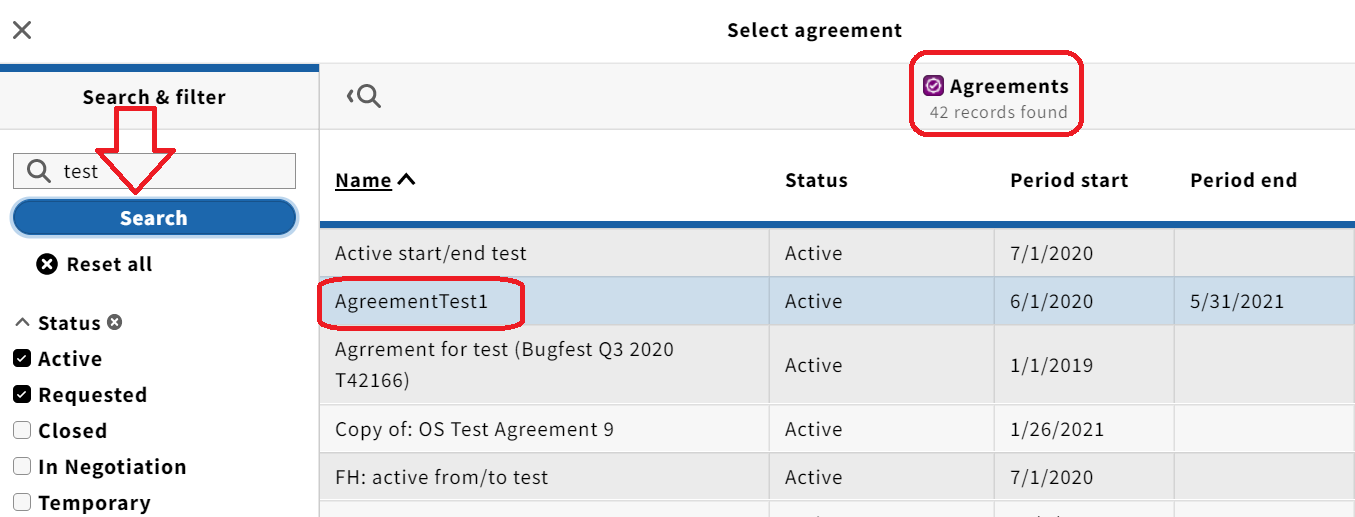Viewport: 1355px width, 517px height.
Task: Click the sort arrow beside the Name column
Action: tap(406, 180)
